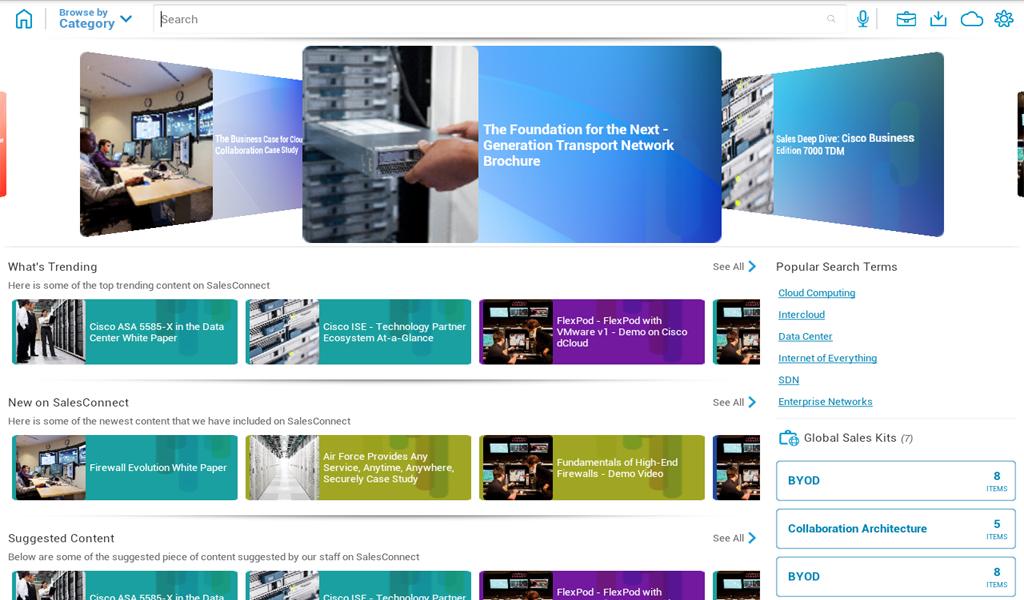Open The Foundation for the Next-Generation banner
The image size is (1024, 600).
511,144
